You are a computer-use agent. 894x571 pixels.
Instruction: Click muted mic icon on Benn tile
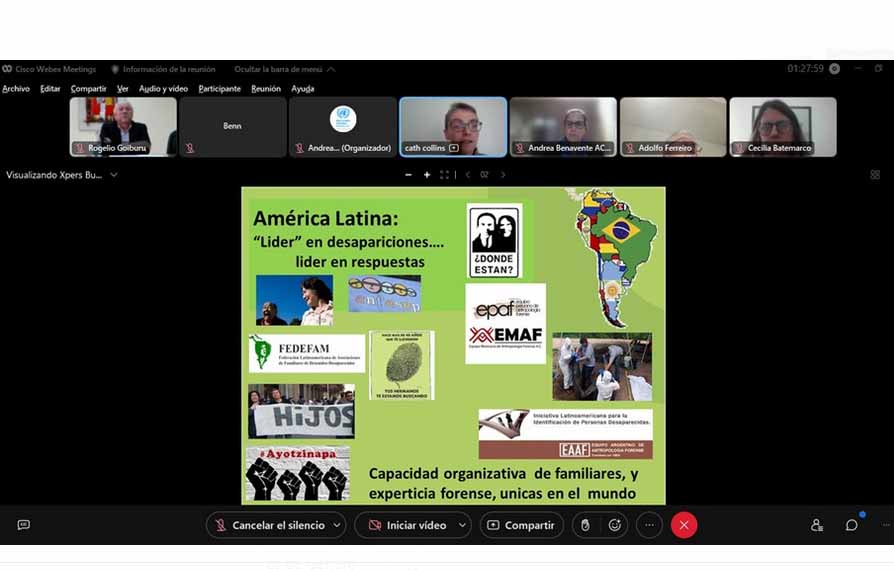(190, 148)
